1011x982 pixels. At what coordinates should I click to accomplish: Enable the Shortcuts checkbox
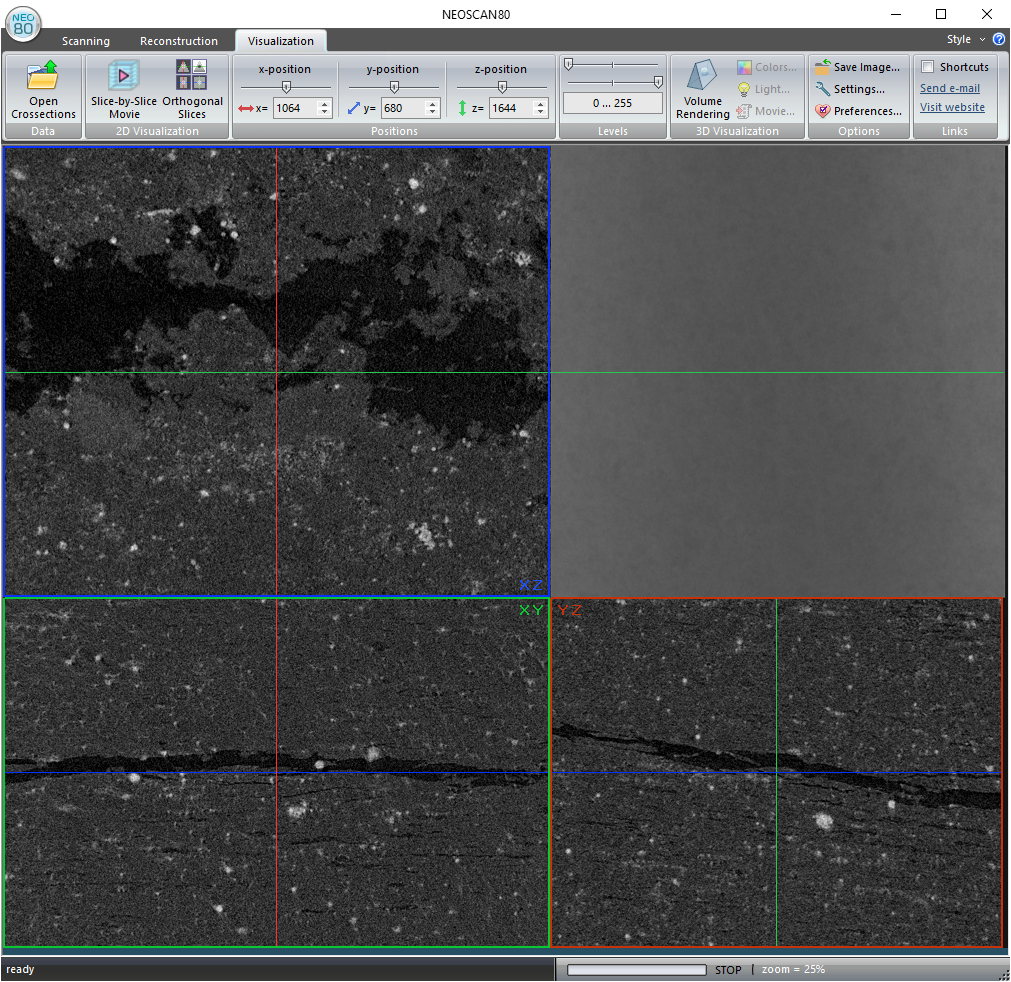[928, 67]
